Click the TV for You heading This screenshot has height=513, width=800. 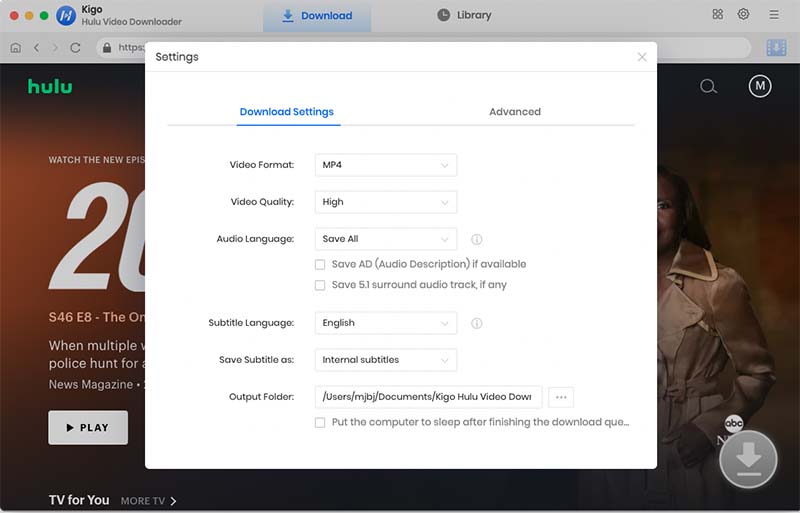coord(79,500)
